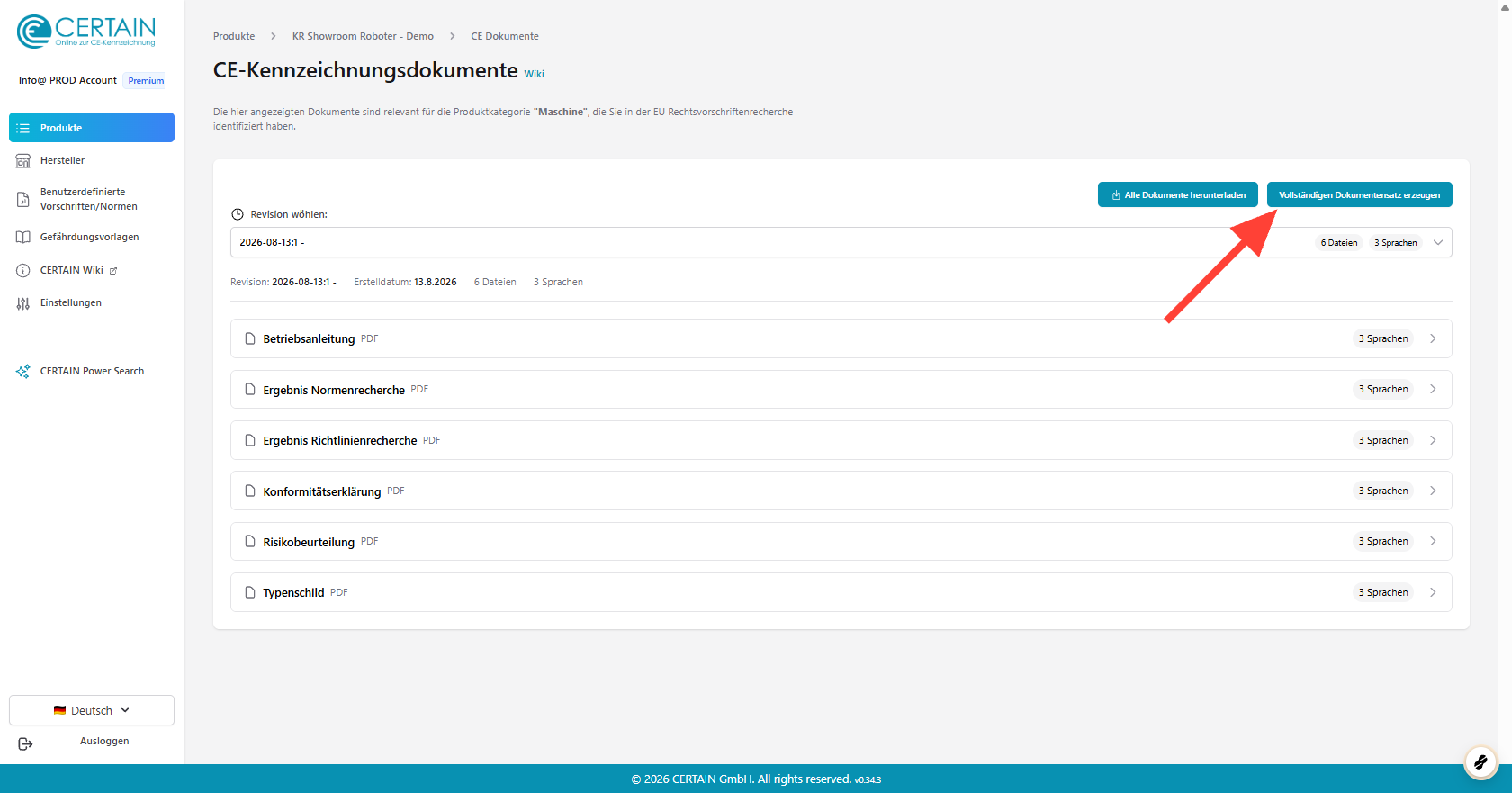Click the round floating widget icon

[x=1480, y=762]
